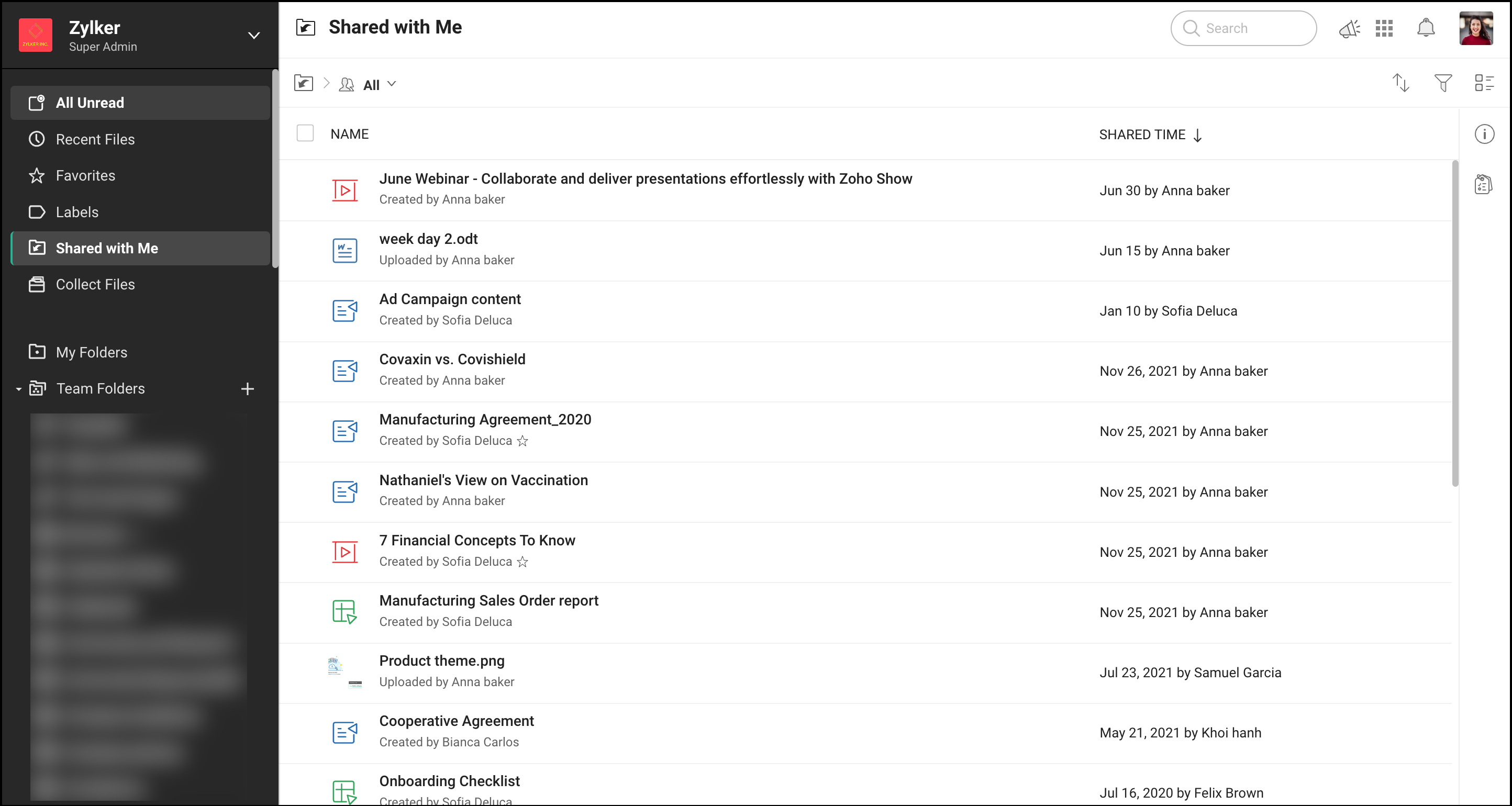Open the All shared-by filter dropdown
This screenshot has height=806, width=1512.
379,84
